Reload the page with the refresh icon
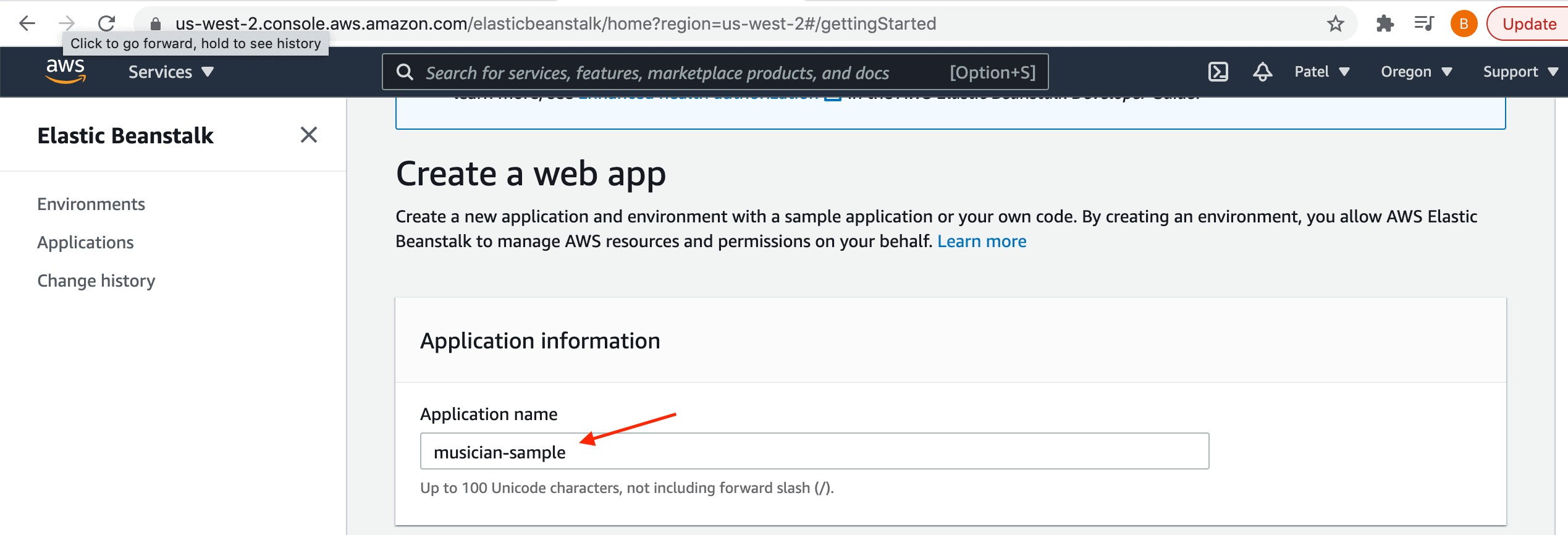The width and height of the screenshot is (1568, 535). pos(106,23)
